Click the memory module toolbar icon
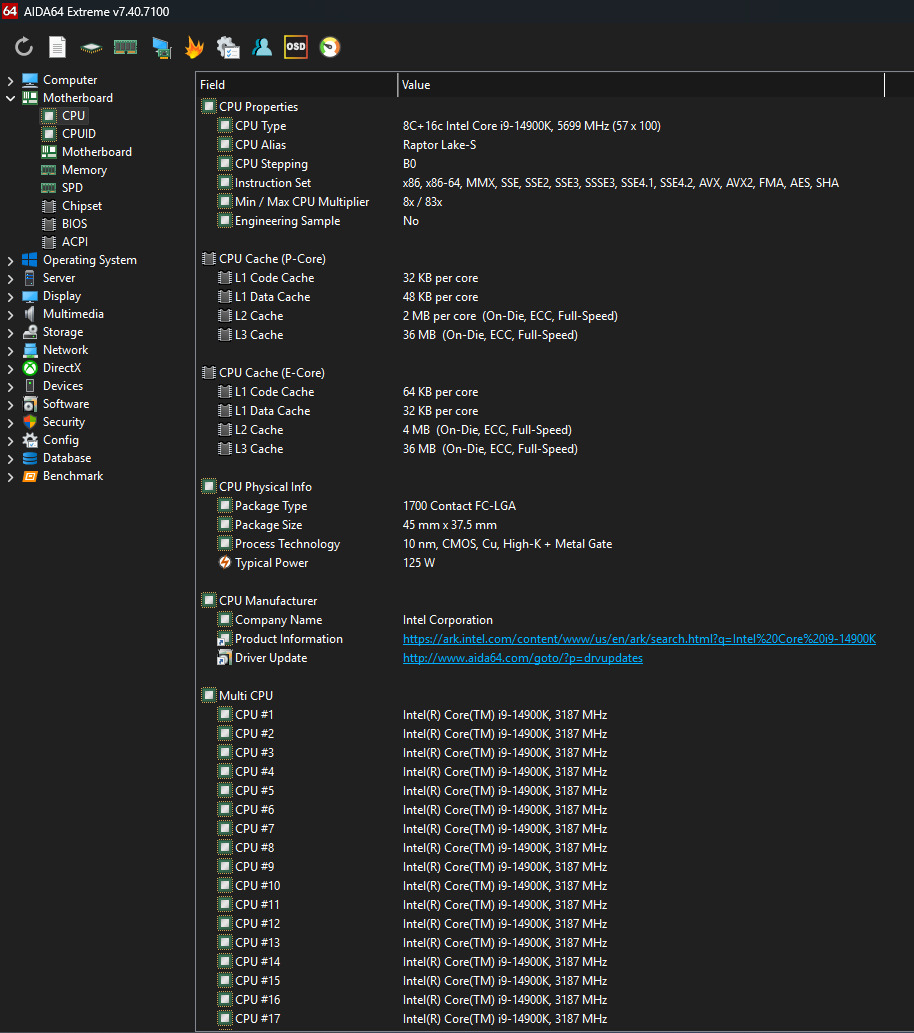Screen dimensions: 914x1033 (x=125, y=47)
